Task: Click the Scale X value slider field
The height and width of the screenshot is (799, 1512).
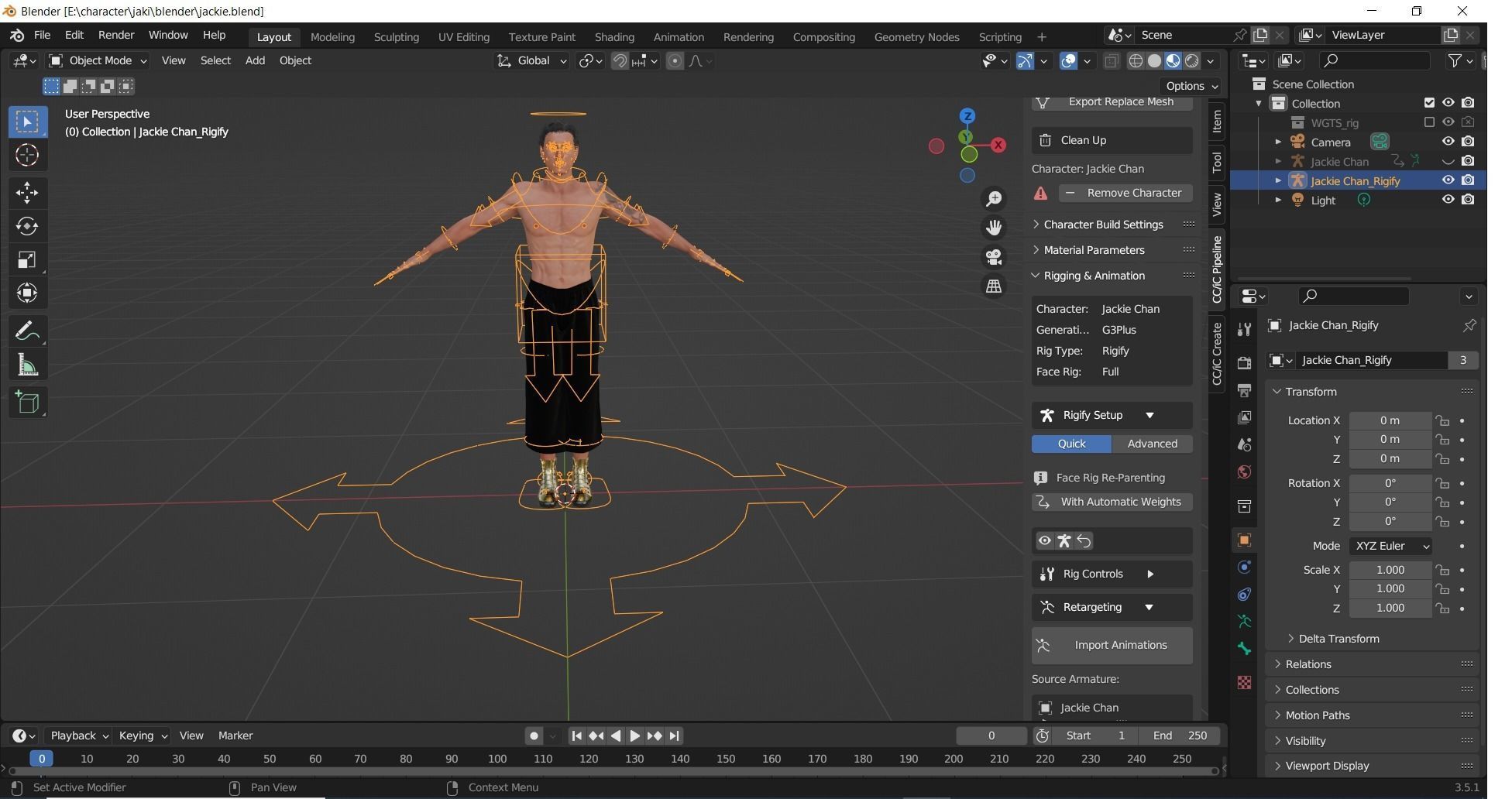Action: (1390, 570)
